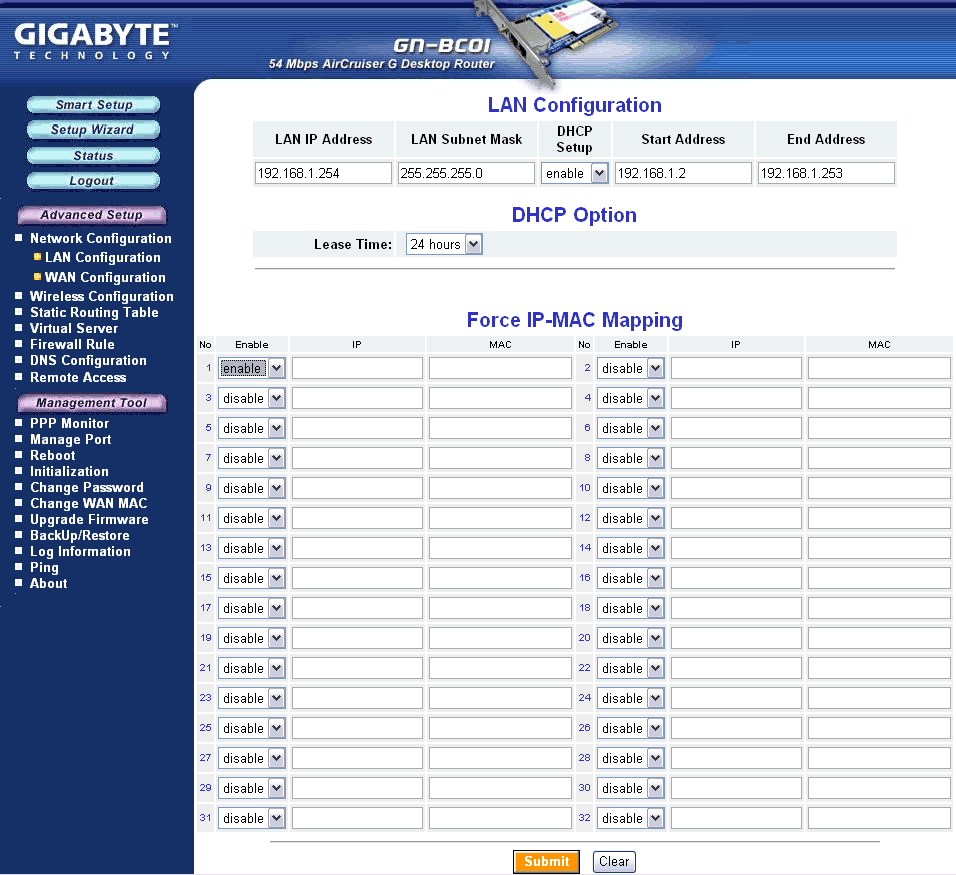956x875 pixels.
Task: Open Log Information page
Action: tap(80, 551)
